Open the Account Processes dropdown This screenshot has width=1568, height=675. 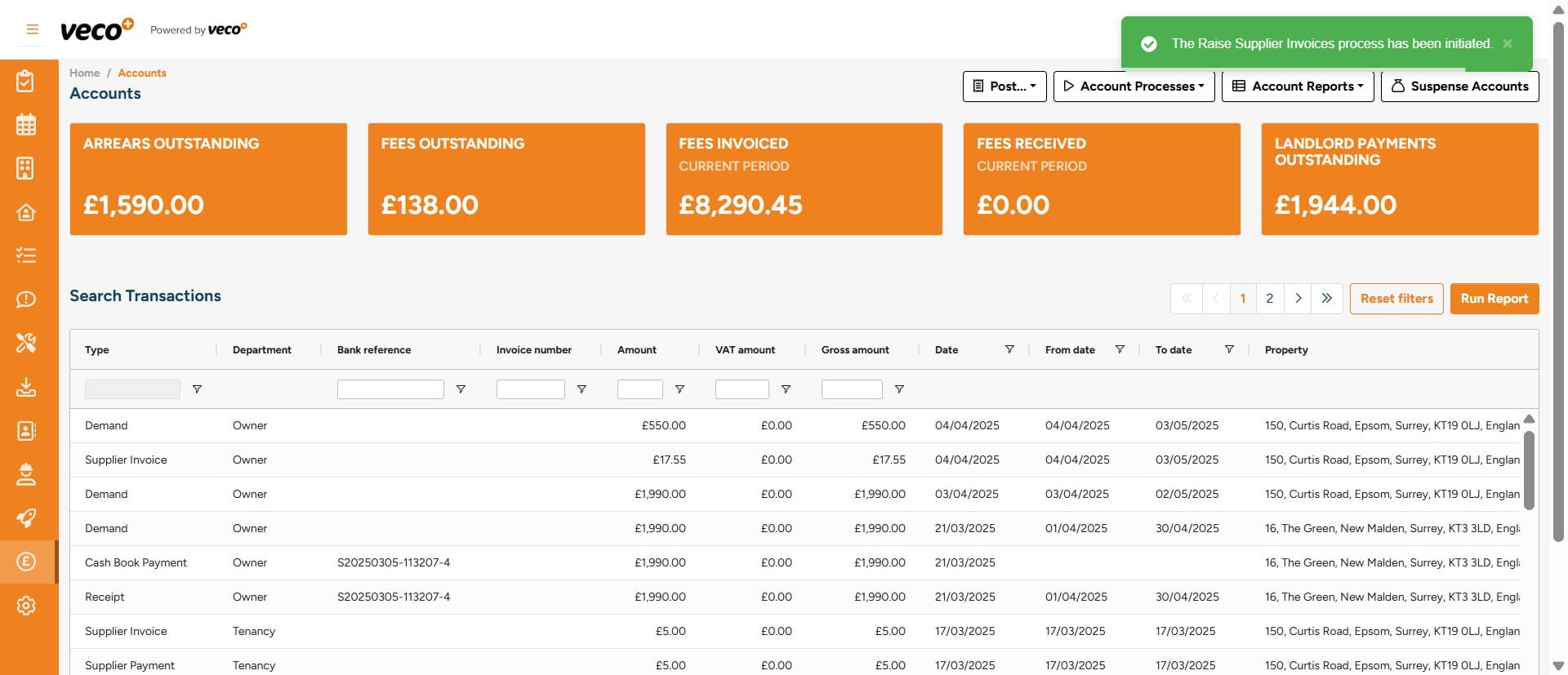(1134, 87)
